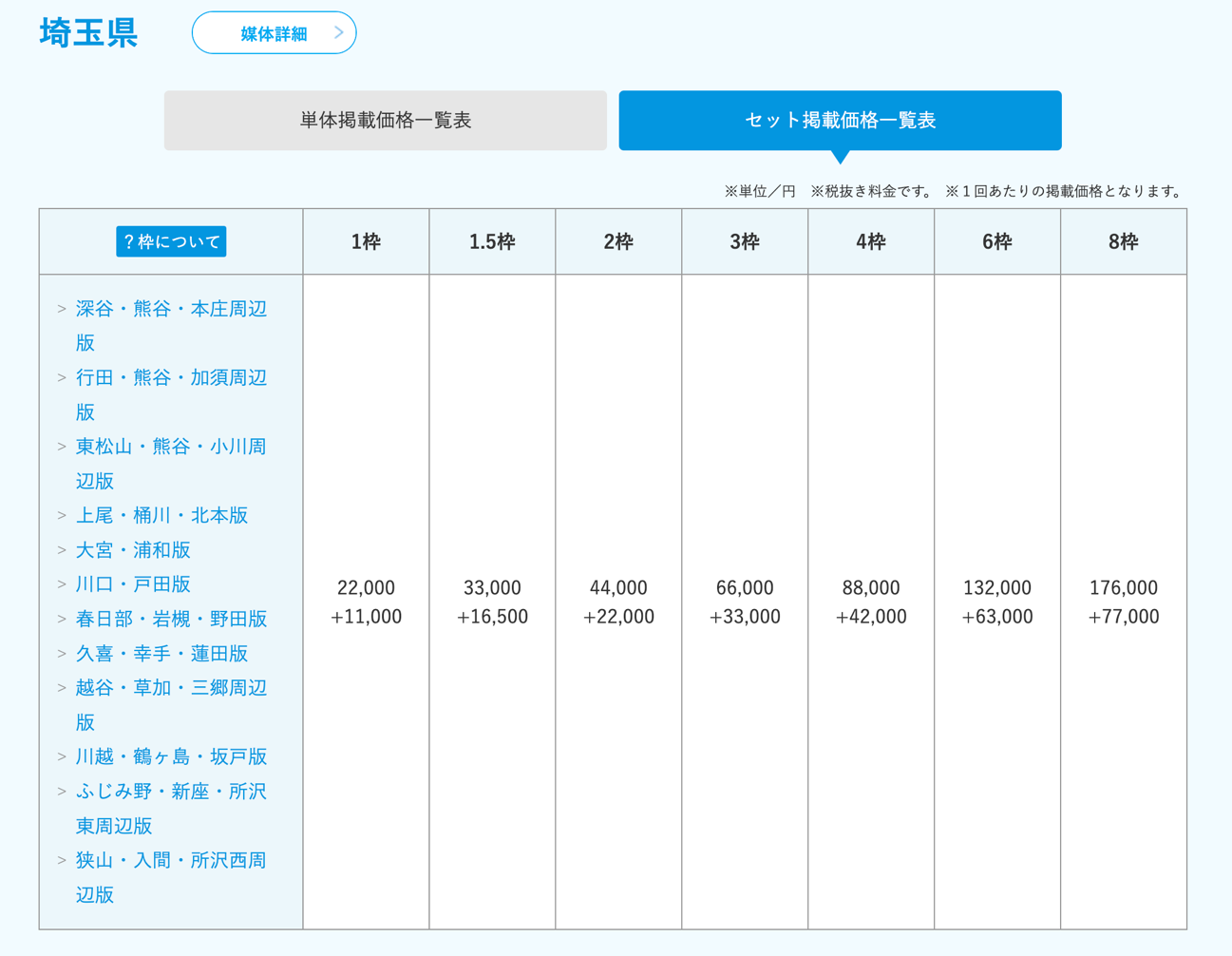Screen dimensions: 1232x956
Task: Select the +63,000 price value
Action: pyautogui.click(x=997, y=617)
